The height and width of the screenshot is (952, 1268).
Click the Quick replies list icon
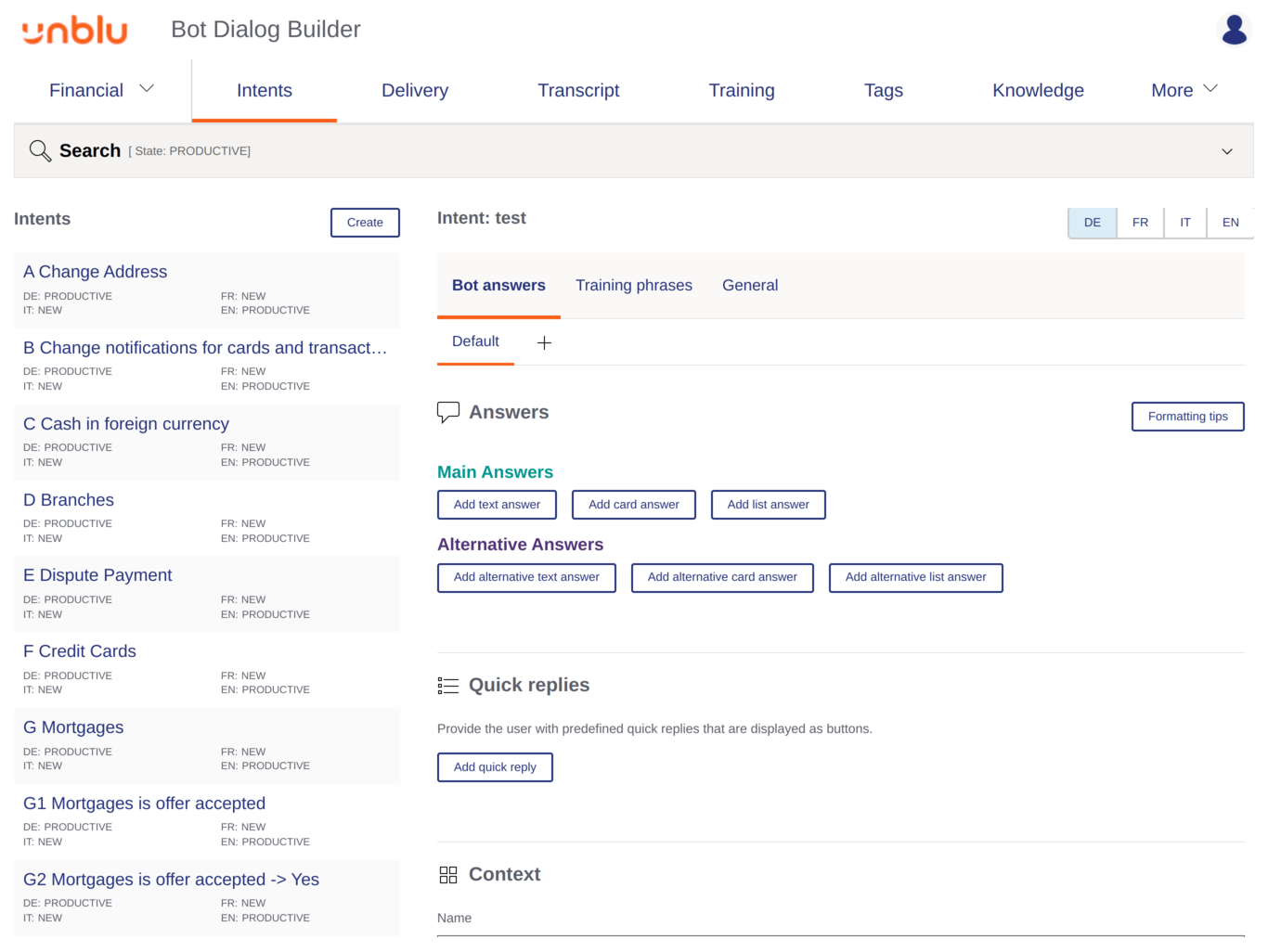(448, 686)
